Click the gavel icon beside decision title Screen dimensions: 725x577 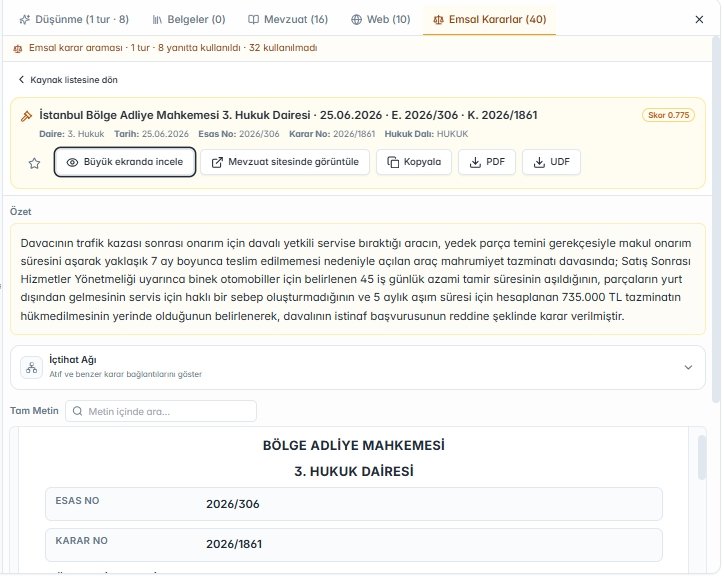point(26,116)
